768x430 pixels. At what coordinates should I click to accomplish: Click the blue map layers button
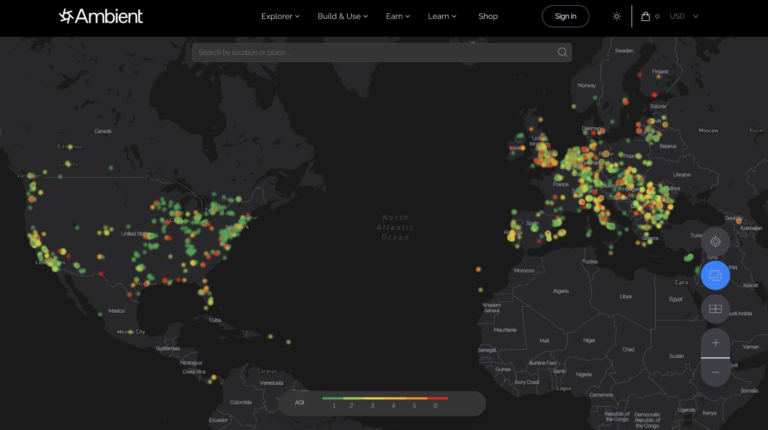click(715, 274)
